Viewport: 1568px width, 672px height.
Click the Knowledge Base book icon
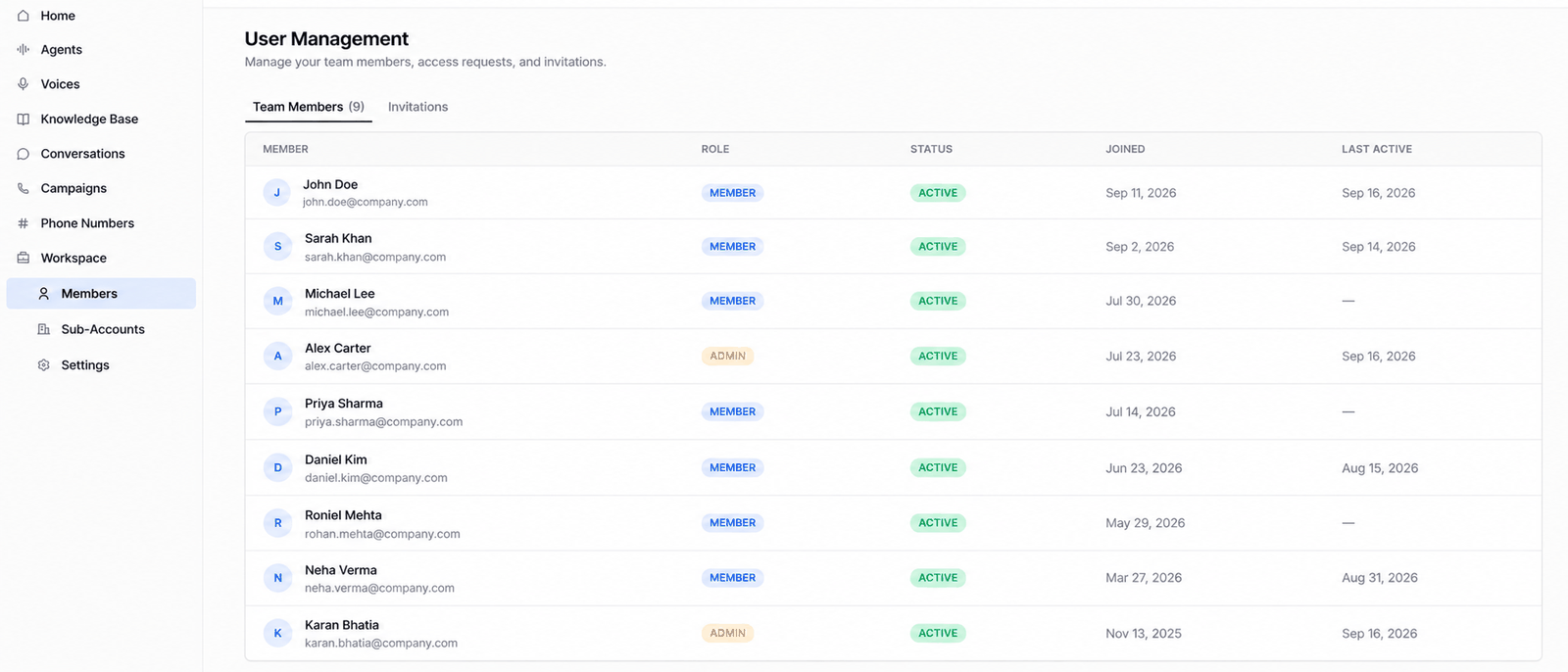[x=23, y=119]
